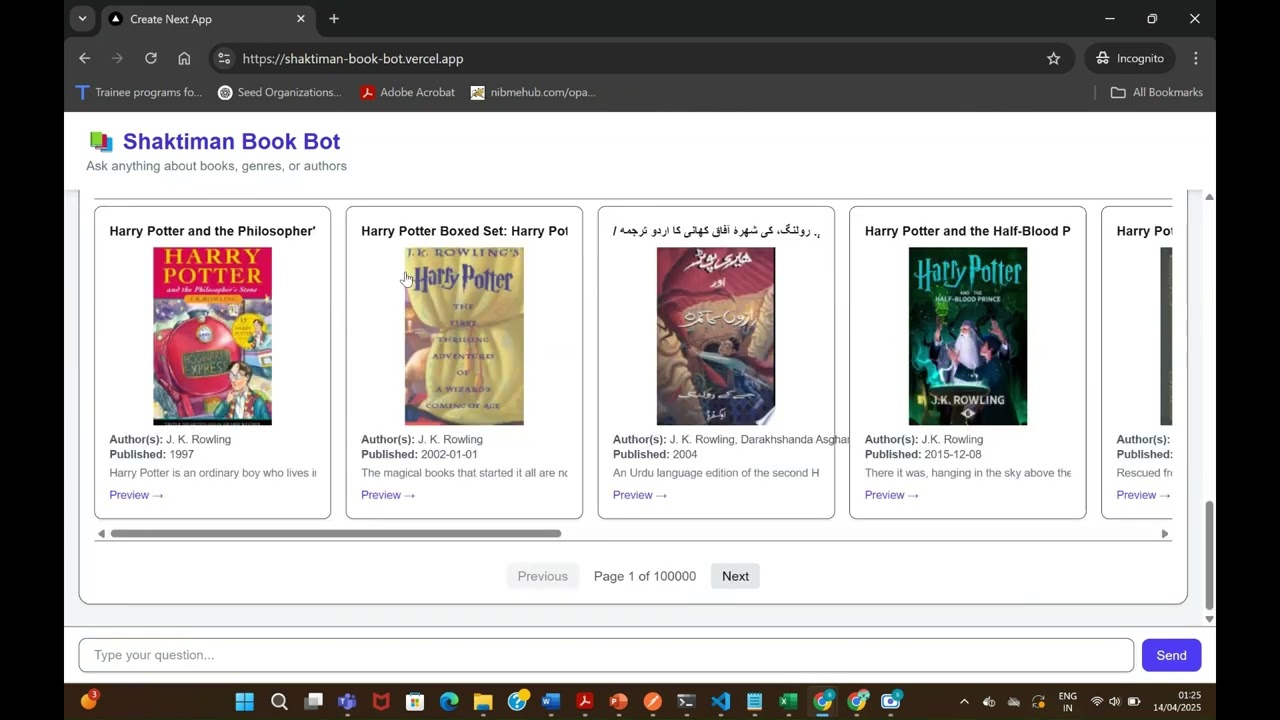Enable speaker volume from the system tray

pos(1114,701)
